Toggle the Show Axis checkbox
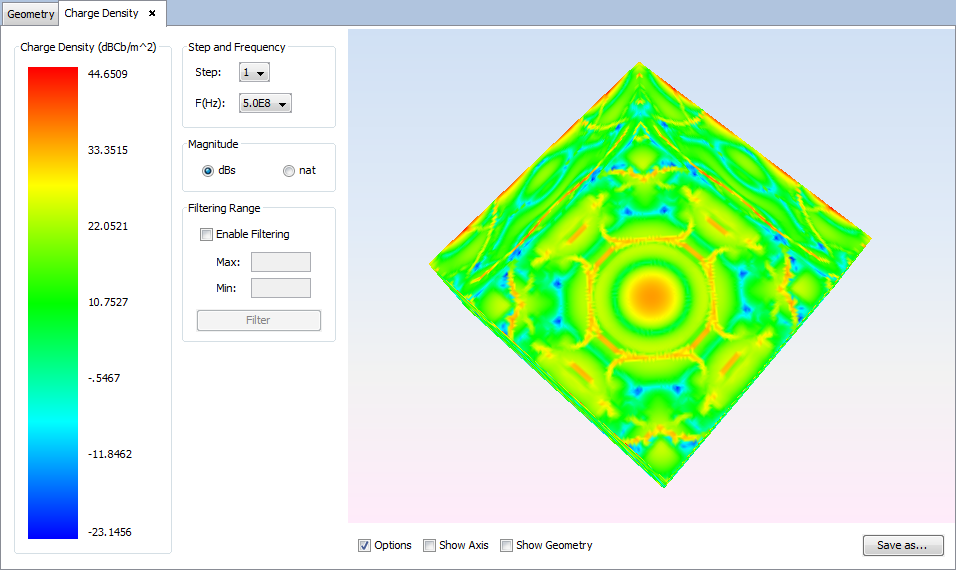 [x=429, y=545]
